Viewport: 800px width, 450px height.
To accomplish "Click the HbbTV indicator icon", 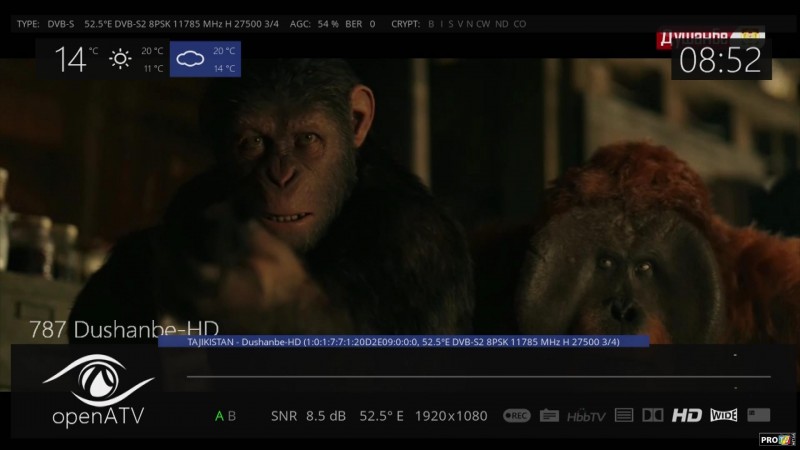I will [x=587, y=415].
